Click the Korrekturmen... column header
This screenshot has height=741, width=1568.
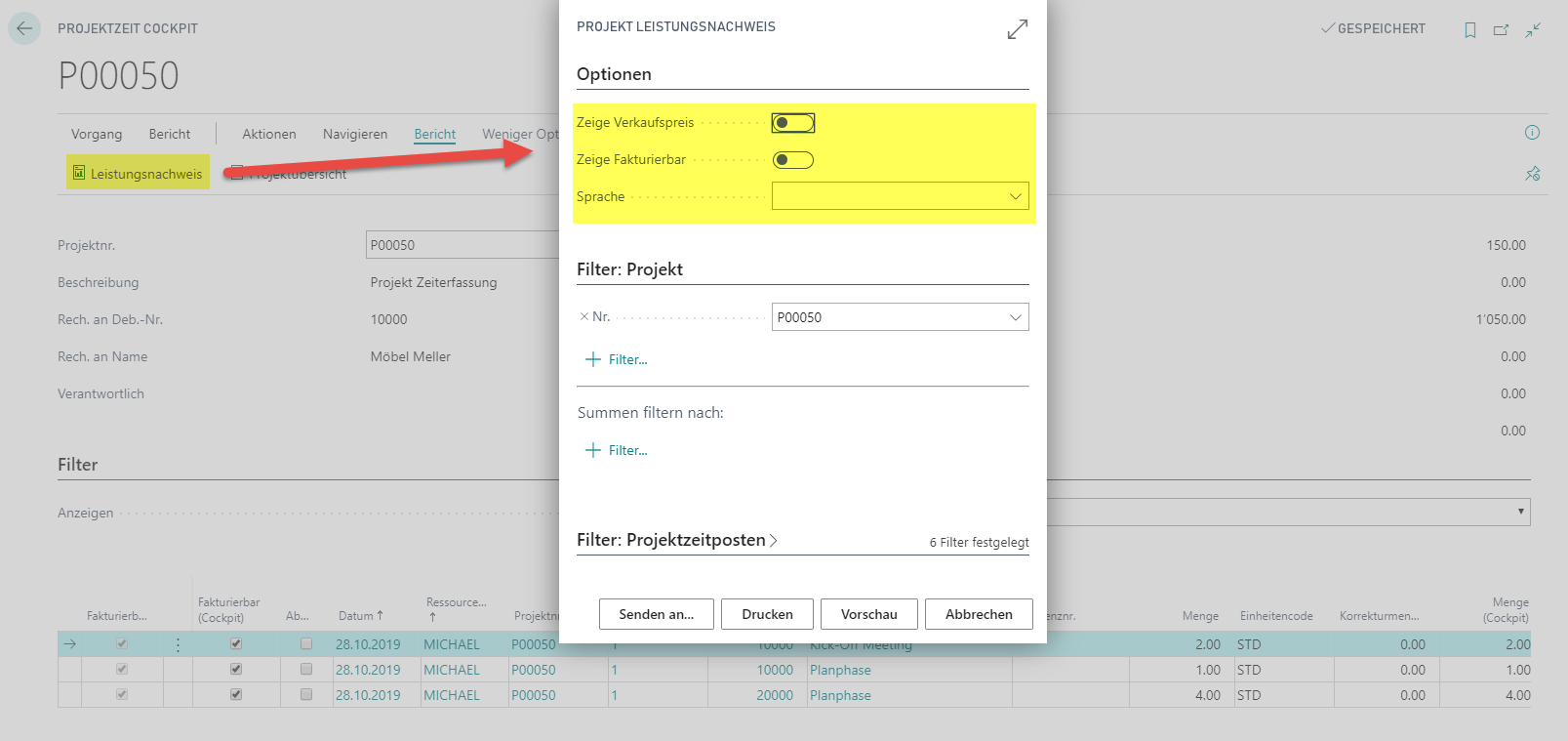pos(1380,616)
